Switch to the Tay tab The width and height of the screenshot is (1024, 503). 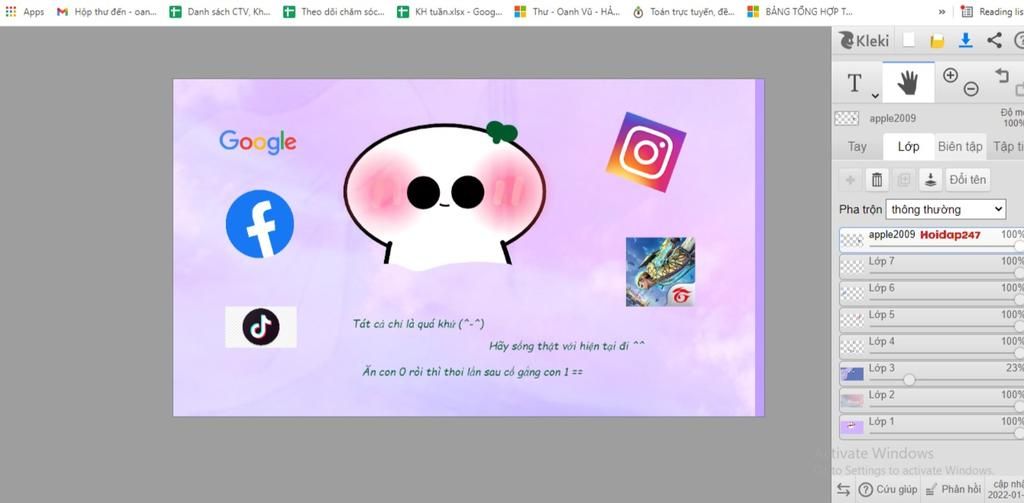tap(857, 146)
